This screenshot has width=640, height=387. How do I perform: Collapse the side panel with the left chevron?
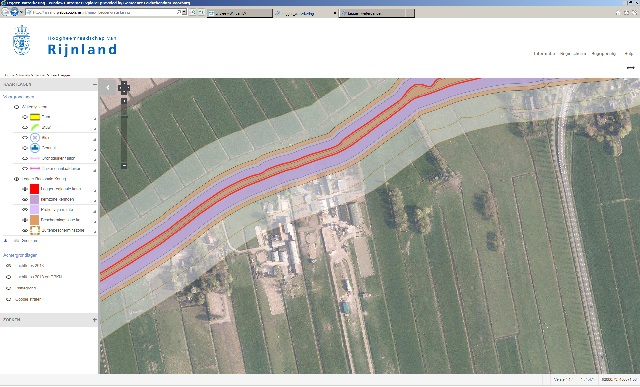tap(108, 87)
